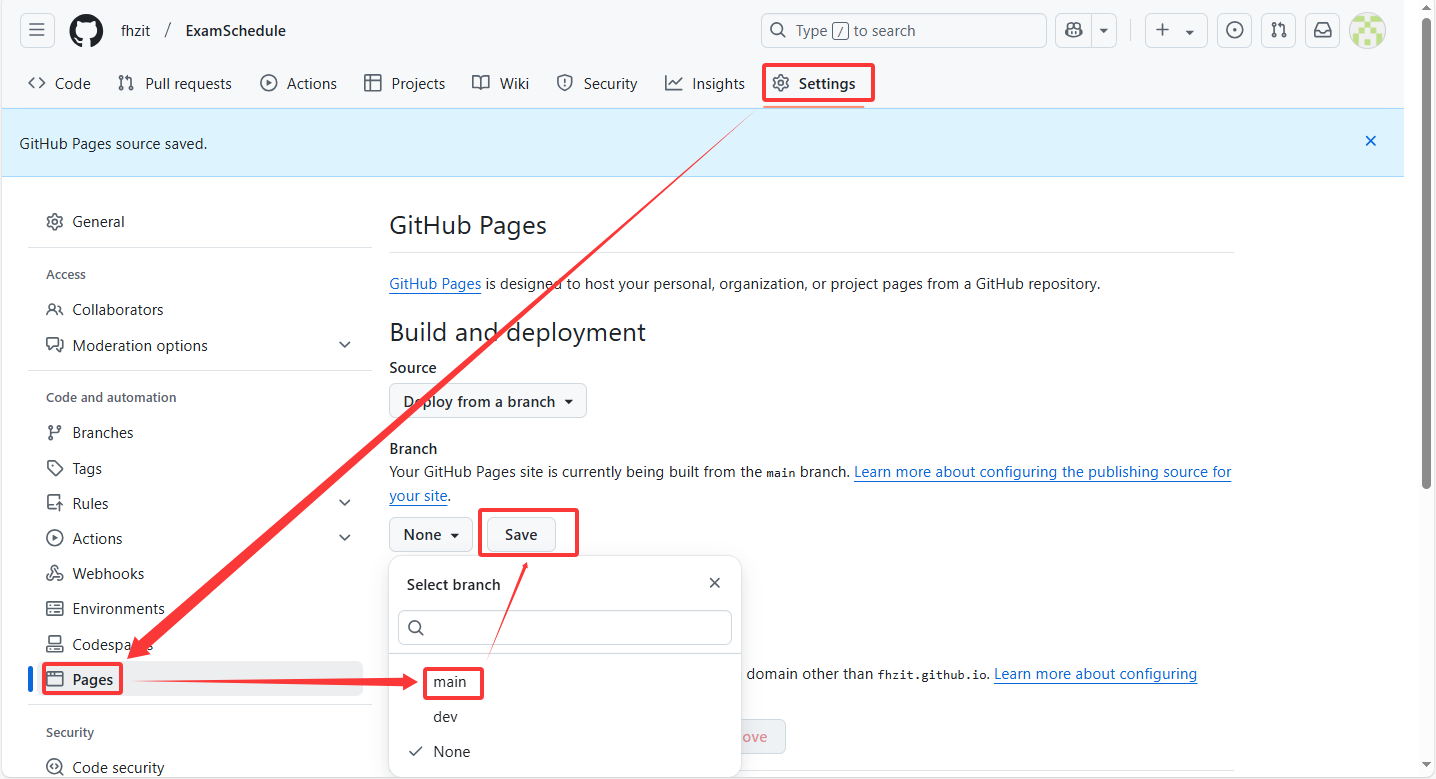Expand the Rules sidebar section
The width and height of the screenshot is (1436, 779).
coord(345,503)
